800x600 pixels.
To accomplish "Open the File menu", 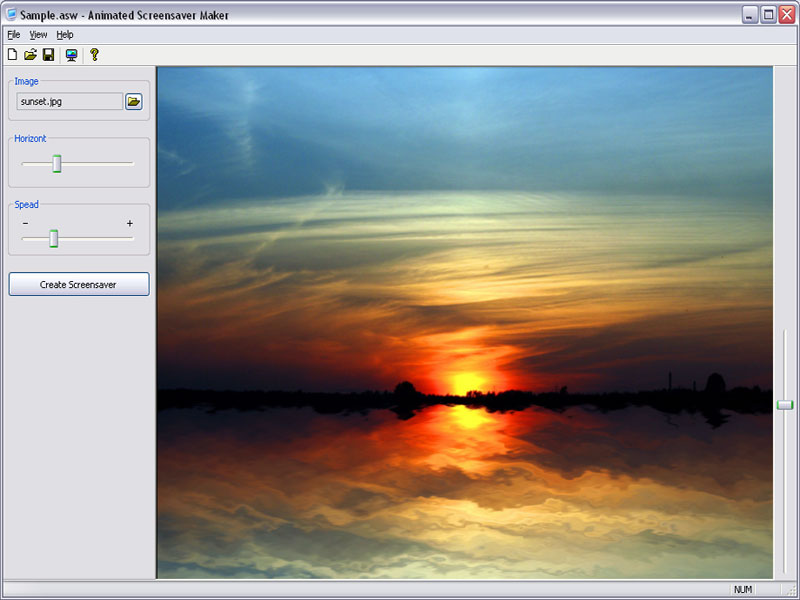I will coord(14,35).
